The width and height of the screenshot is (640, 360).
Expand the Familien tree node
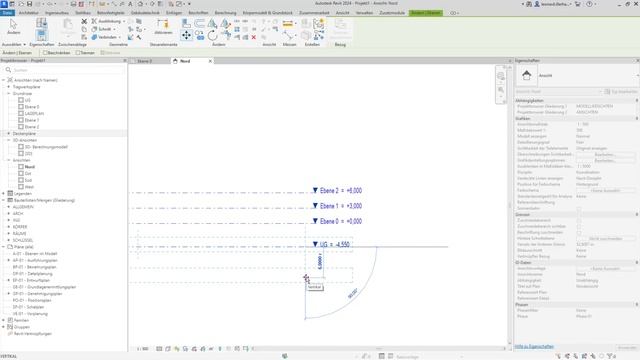coord(4,320)
